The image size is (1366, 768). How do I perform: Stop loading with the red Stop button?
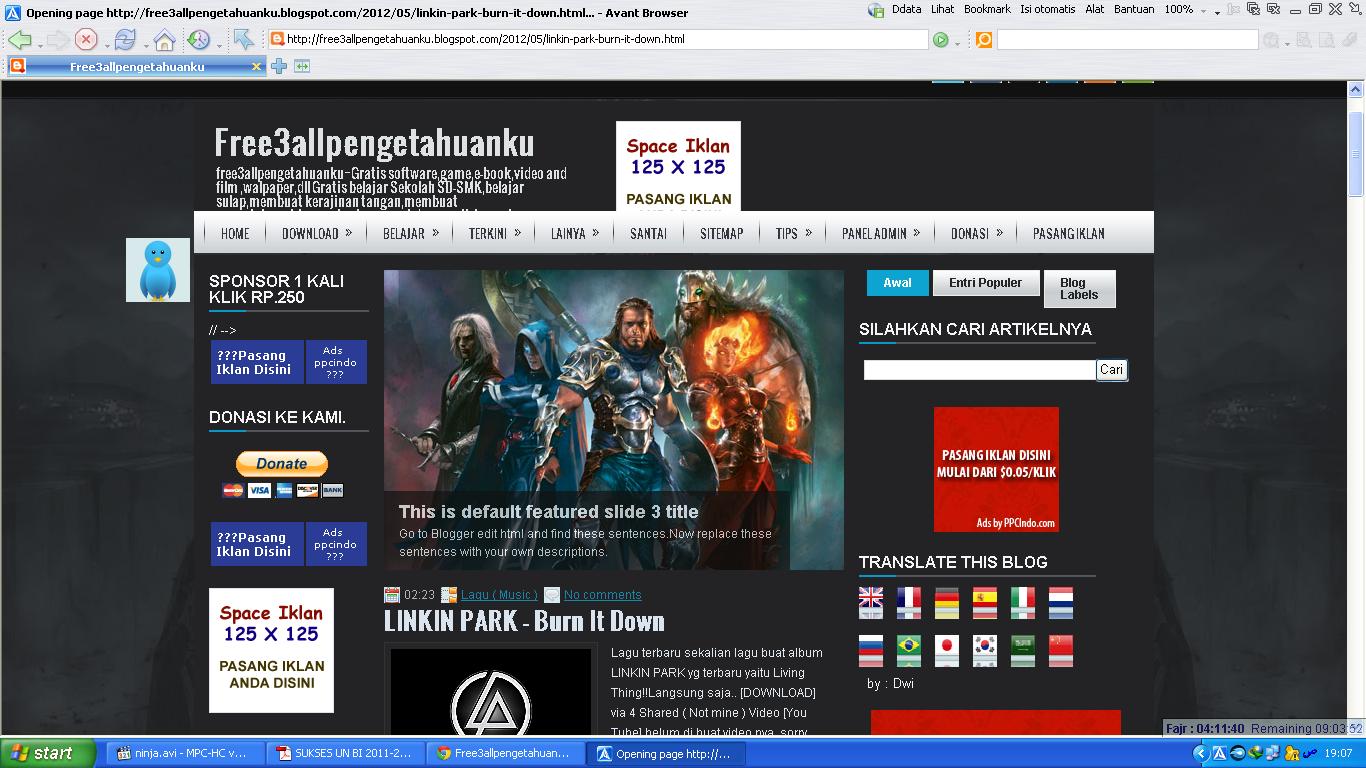click(86, 40)
